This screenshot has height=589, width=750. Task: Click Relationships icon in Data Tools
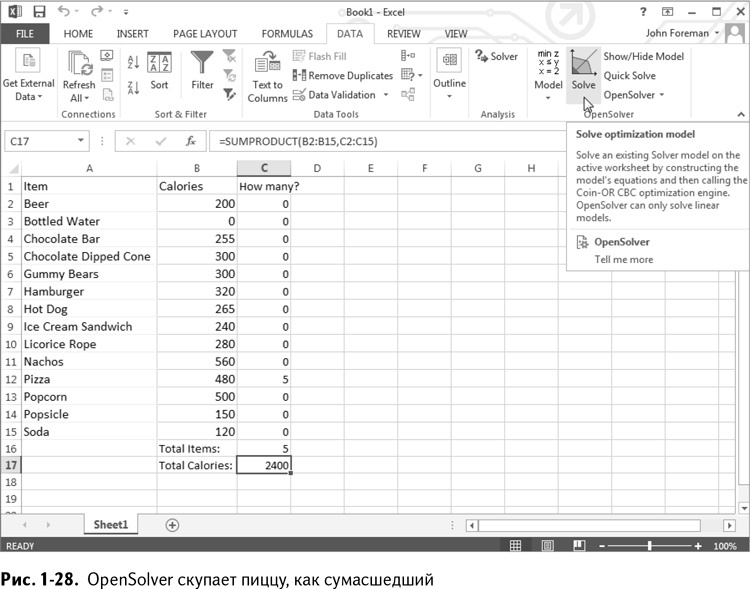408,94
